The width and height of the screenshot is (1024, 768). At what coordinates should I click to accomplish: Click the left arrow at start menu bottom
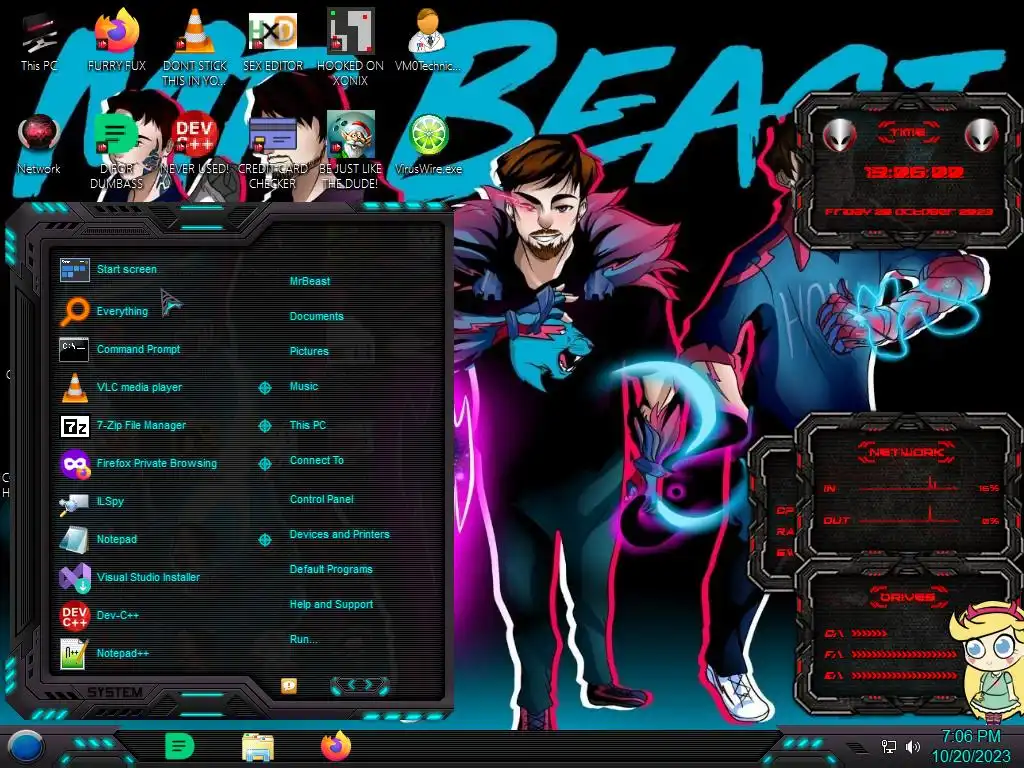pyautogui.click(x=351, y=684)
